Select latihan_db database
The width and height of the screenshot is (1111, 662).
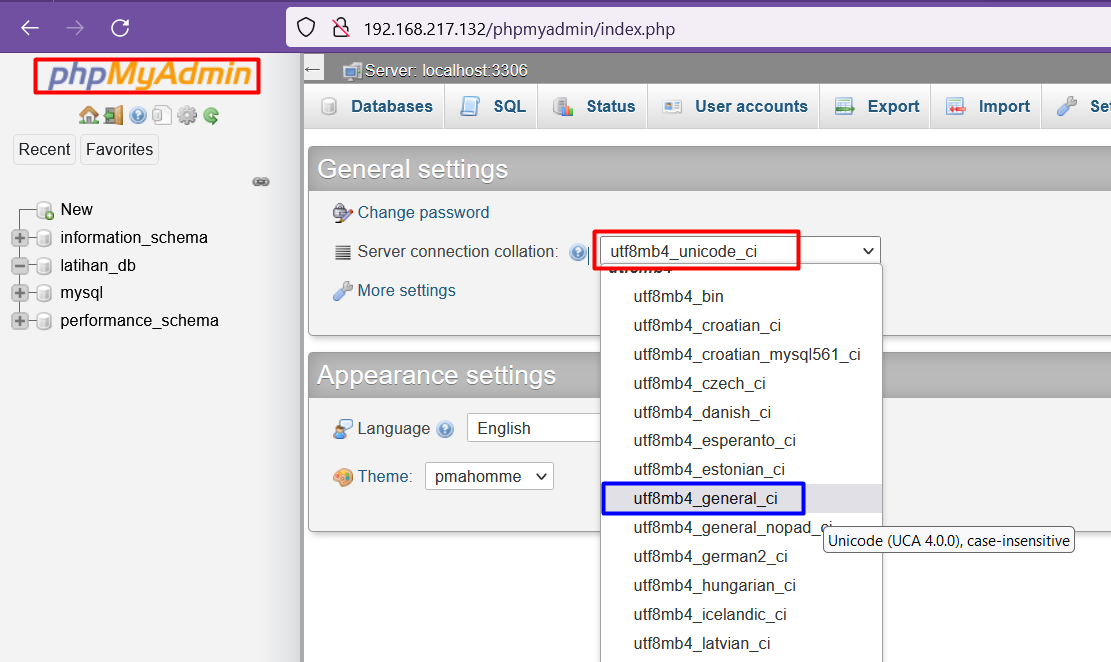point(98,266)
